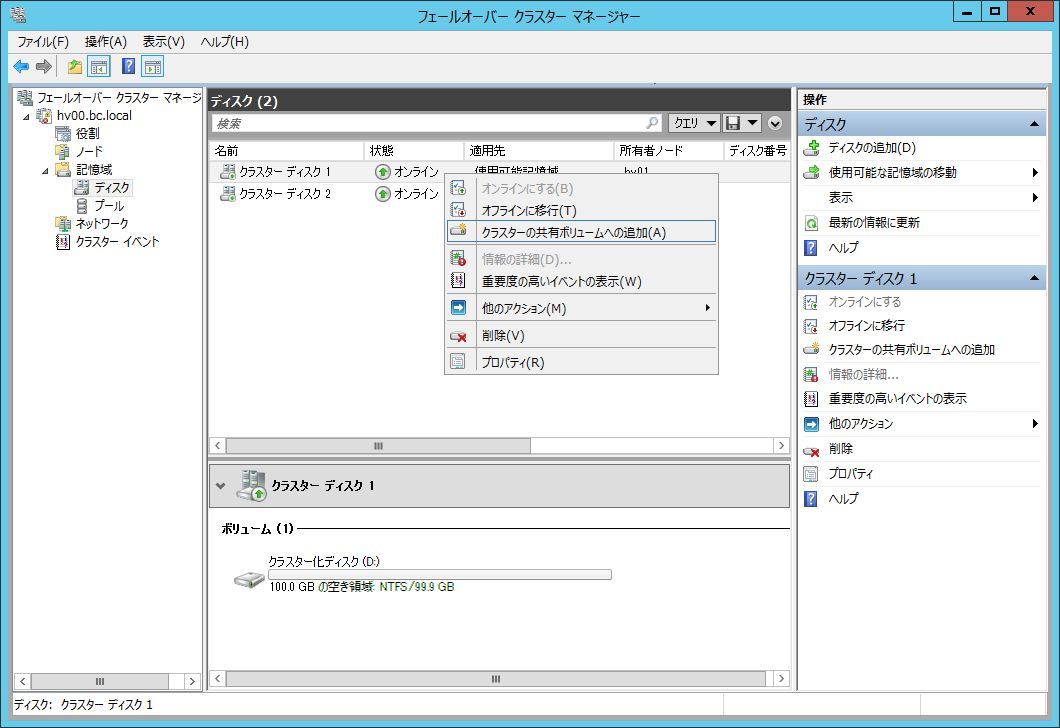Click the round expand chevron beside search

(775, 123)
